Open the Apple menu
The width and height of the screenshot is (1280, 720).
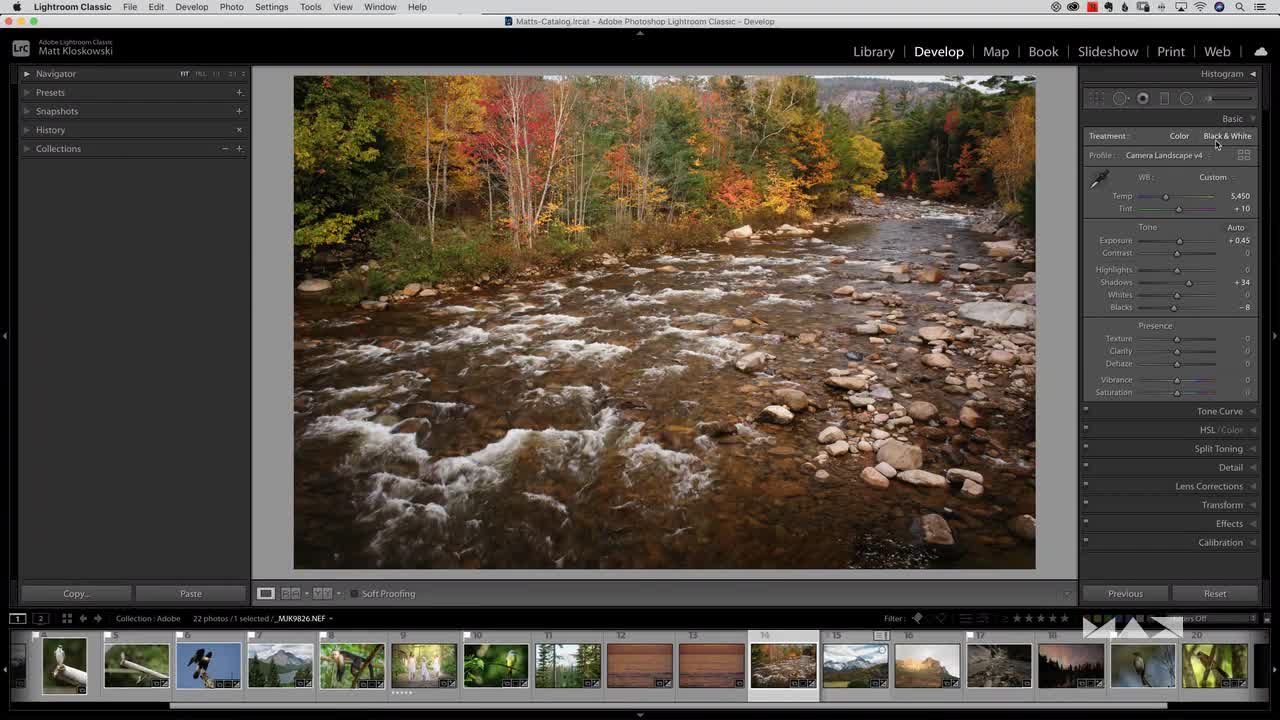pyautogui.click(x=16, y=7)
